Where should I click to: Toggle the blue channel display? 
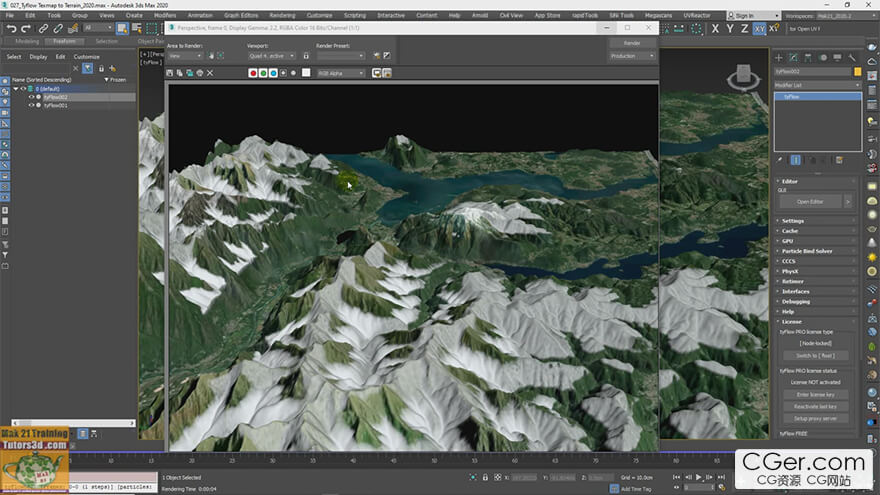pyautogui.click(x=273, y=73)
